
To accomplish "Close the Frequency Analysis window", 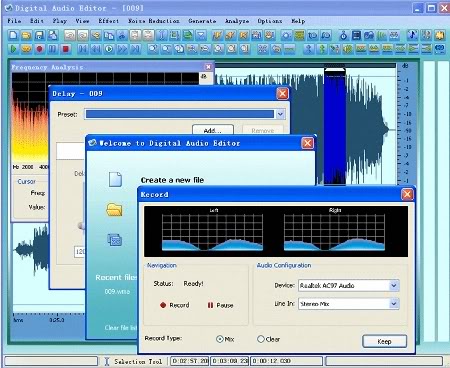I will [208, 67].
